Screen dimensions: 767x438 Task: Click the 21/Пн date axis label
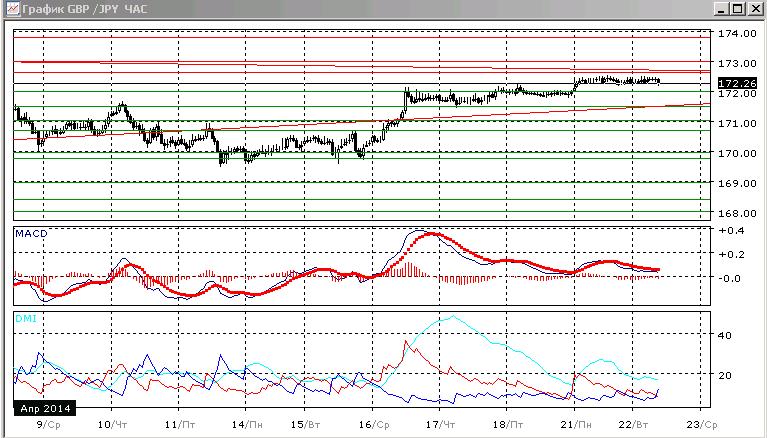click(576, 425)
